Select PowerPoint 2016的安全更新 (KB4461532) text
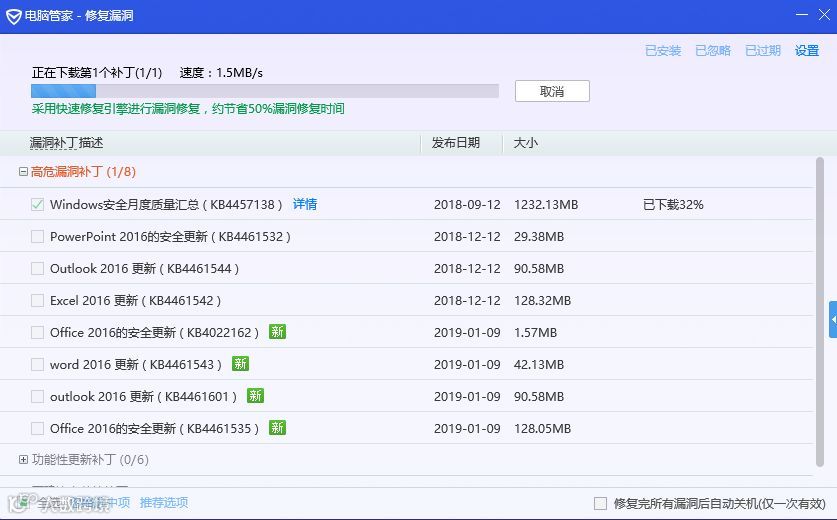The width and height of the screenshot is (837, 520). (170, 237)
